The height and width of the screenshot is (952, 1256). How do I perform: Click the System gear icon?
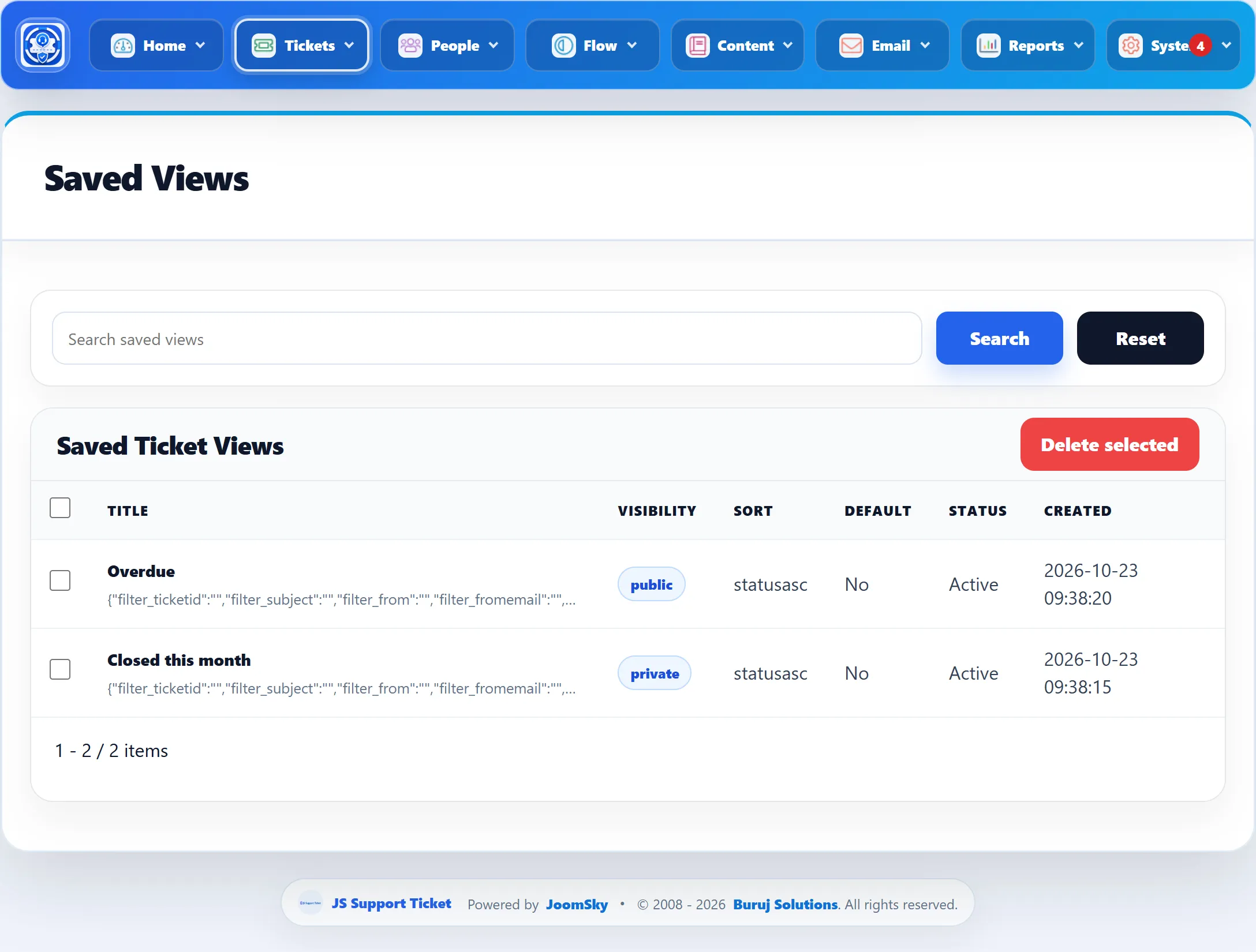pos(1130,46)
